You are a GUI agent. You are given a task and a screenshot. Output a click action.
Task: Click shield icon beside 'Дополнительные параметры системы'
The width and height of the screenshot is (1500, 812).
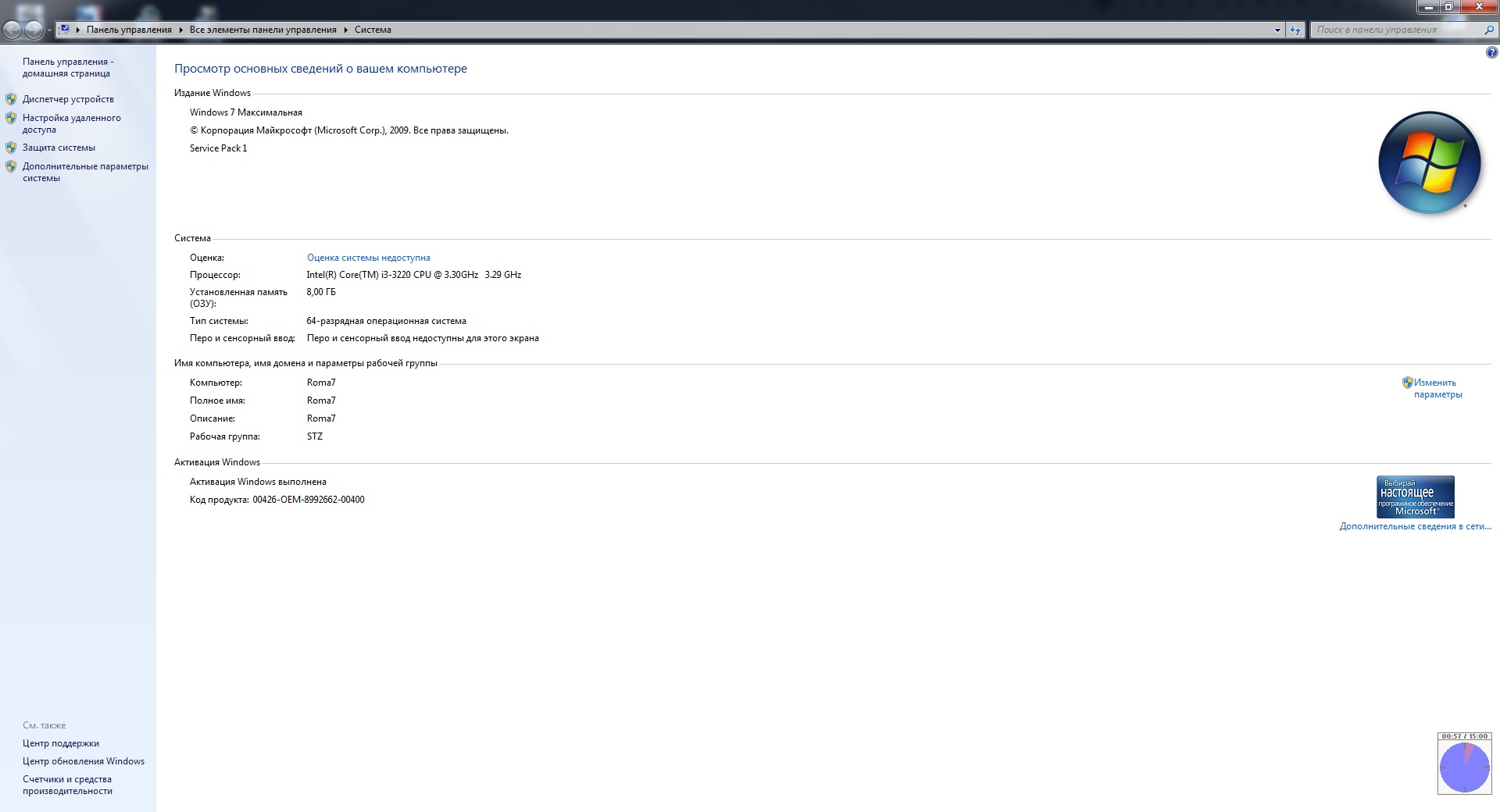pyautogui.click(x=11, y=166)
